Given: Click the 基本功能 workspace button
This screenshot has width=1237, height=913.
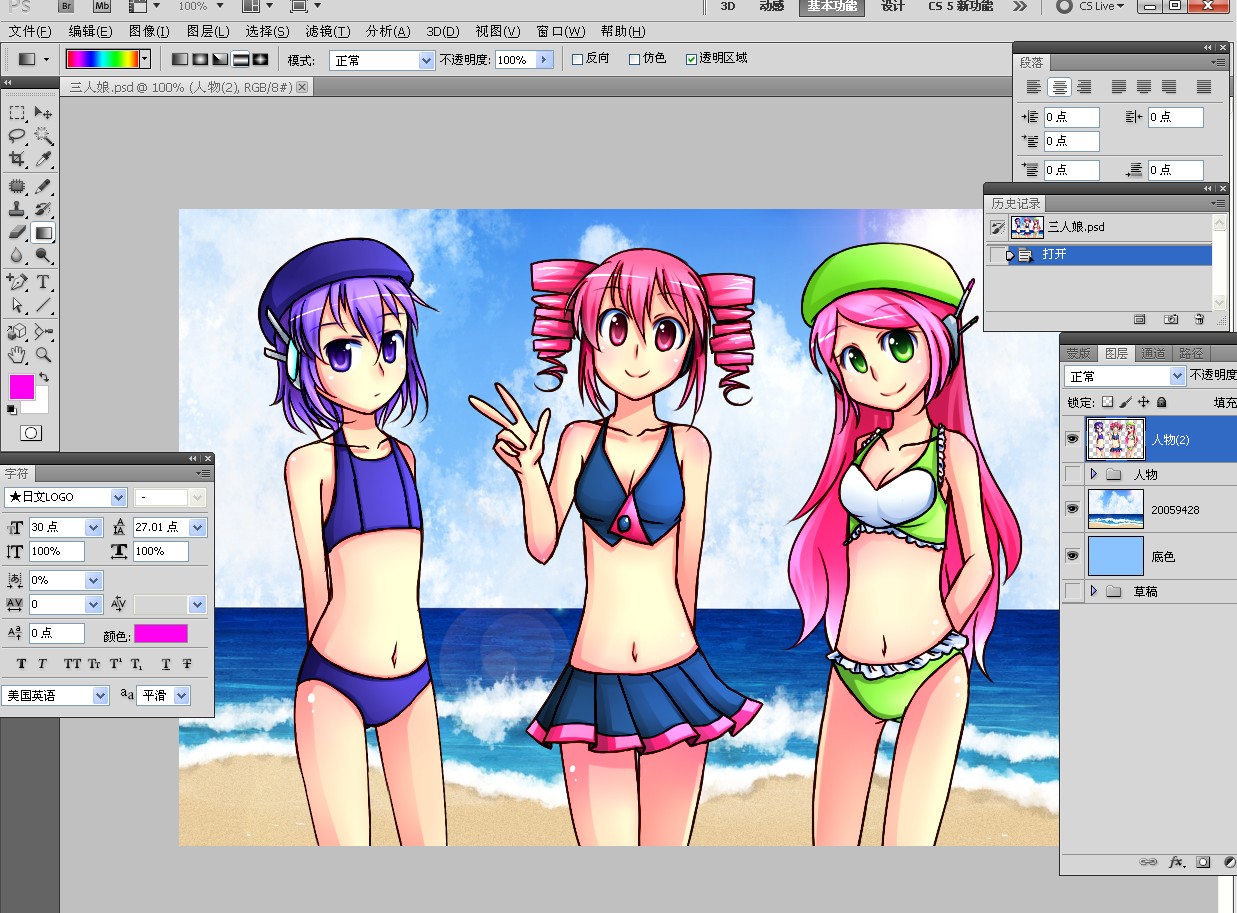Looking at the screenshot, I should (832, 7).
